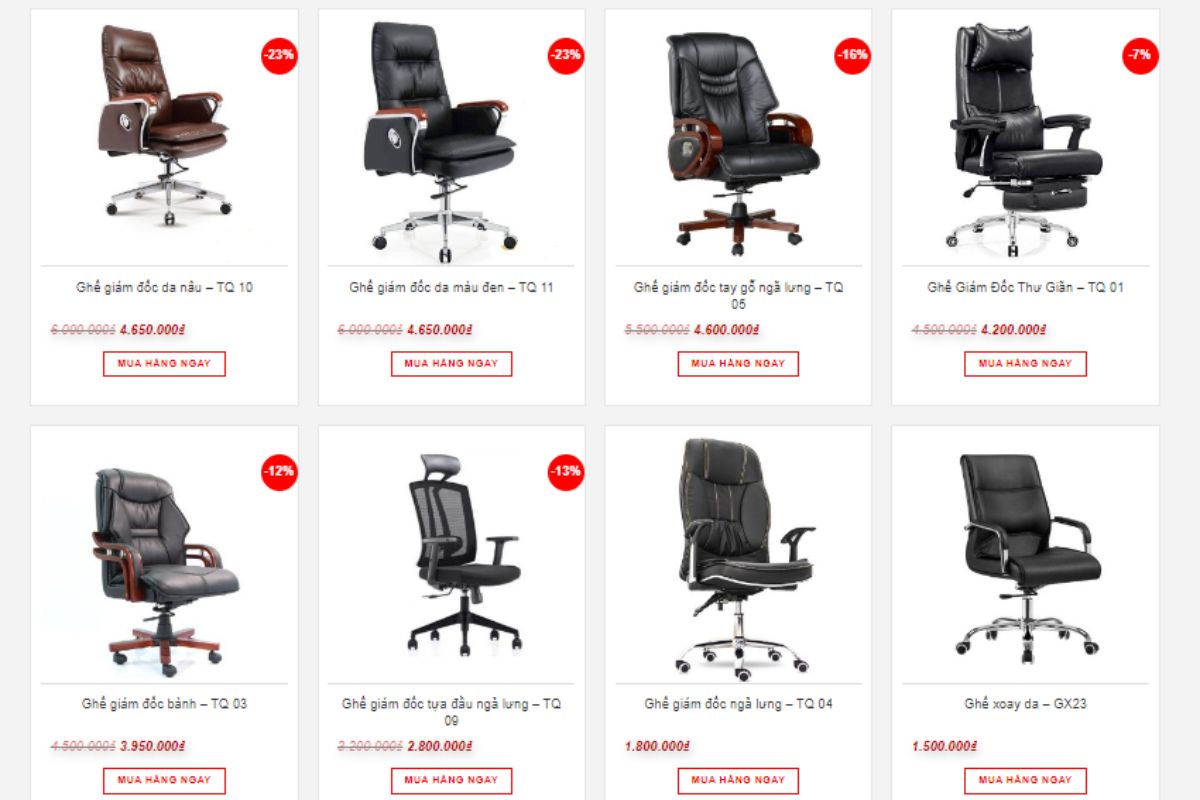Click the -13% discount badge
Image resolution: width=1200 pixels, height=800 pixels.
pyautogui.click(x=566, y=471)
